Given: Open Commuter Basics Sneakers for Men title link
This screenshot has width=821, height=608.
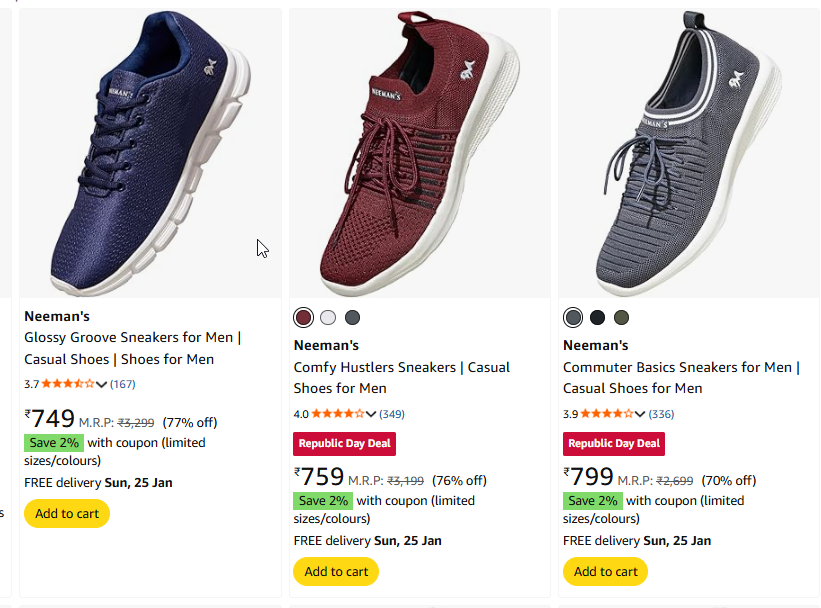Looking at the screenshot, I should tap(680, 377).
